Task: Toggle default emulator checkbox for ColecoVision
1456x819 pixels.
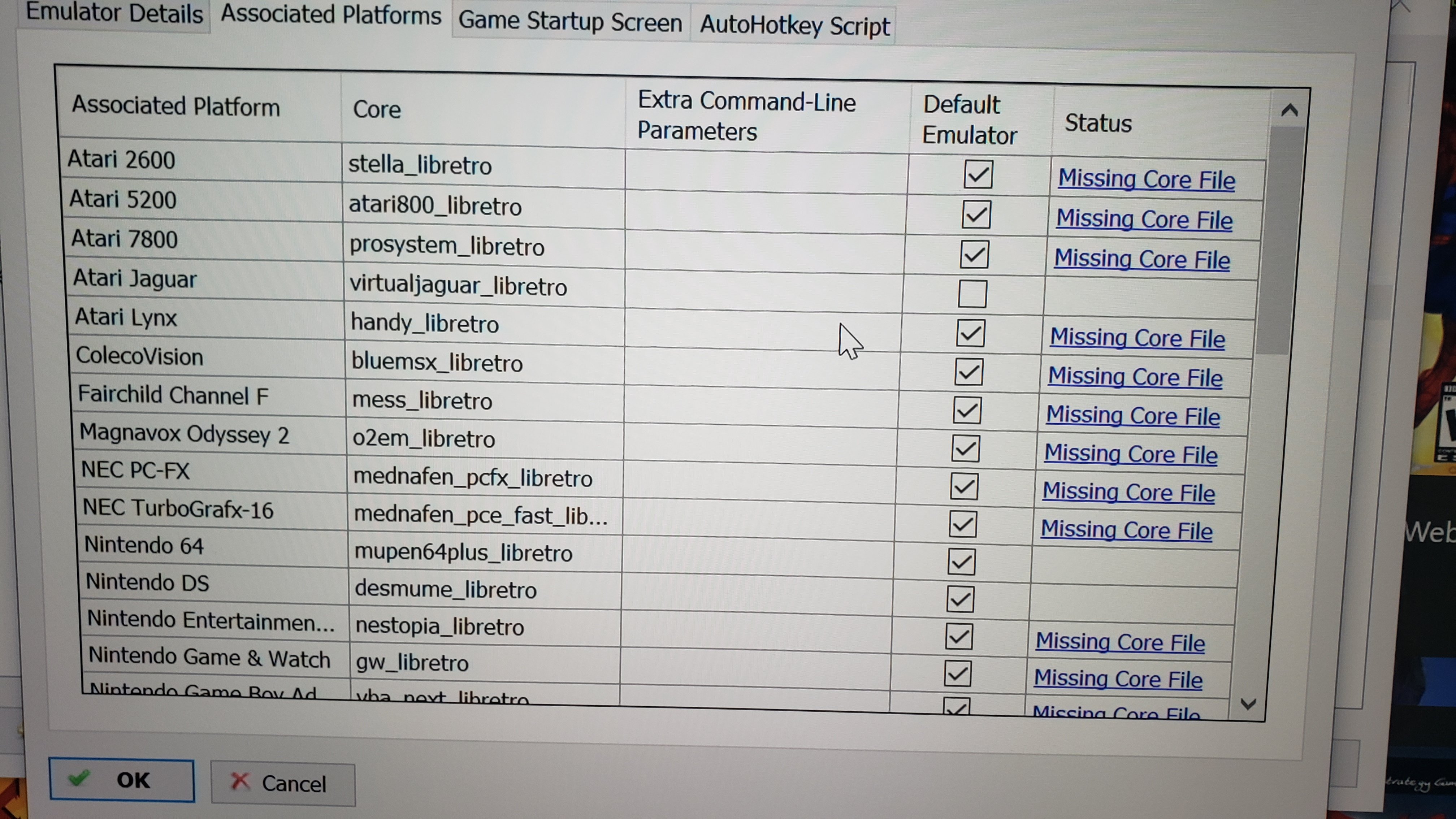Action: [969, 372]
